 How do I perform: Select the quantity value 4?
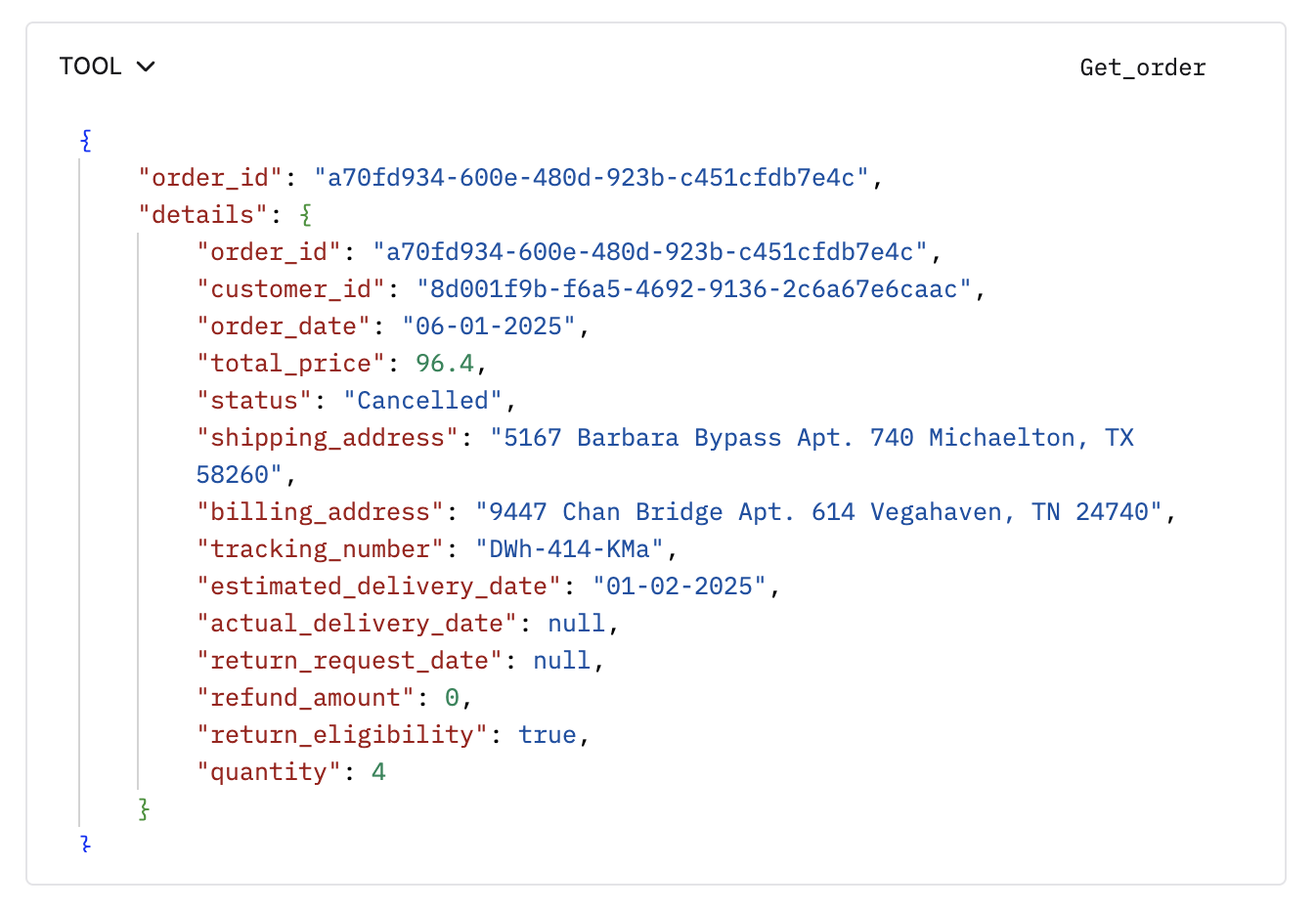[x=378, y=772]
